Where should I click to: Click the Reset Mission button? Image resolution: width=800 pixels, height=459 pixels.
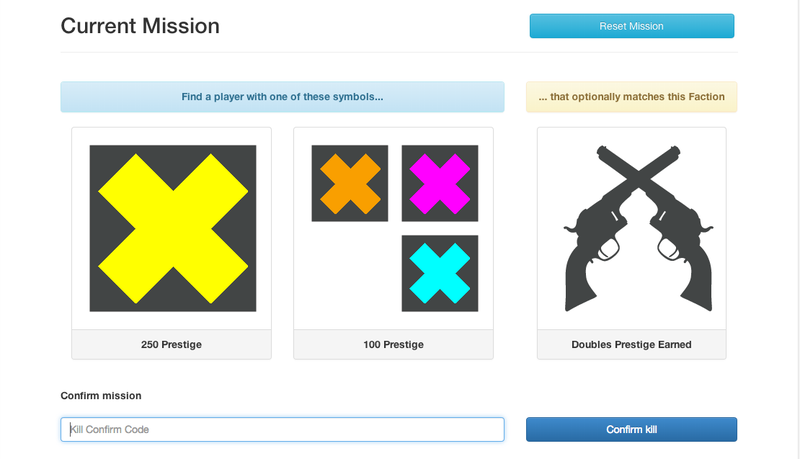(632, 26)
